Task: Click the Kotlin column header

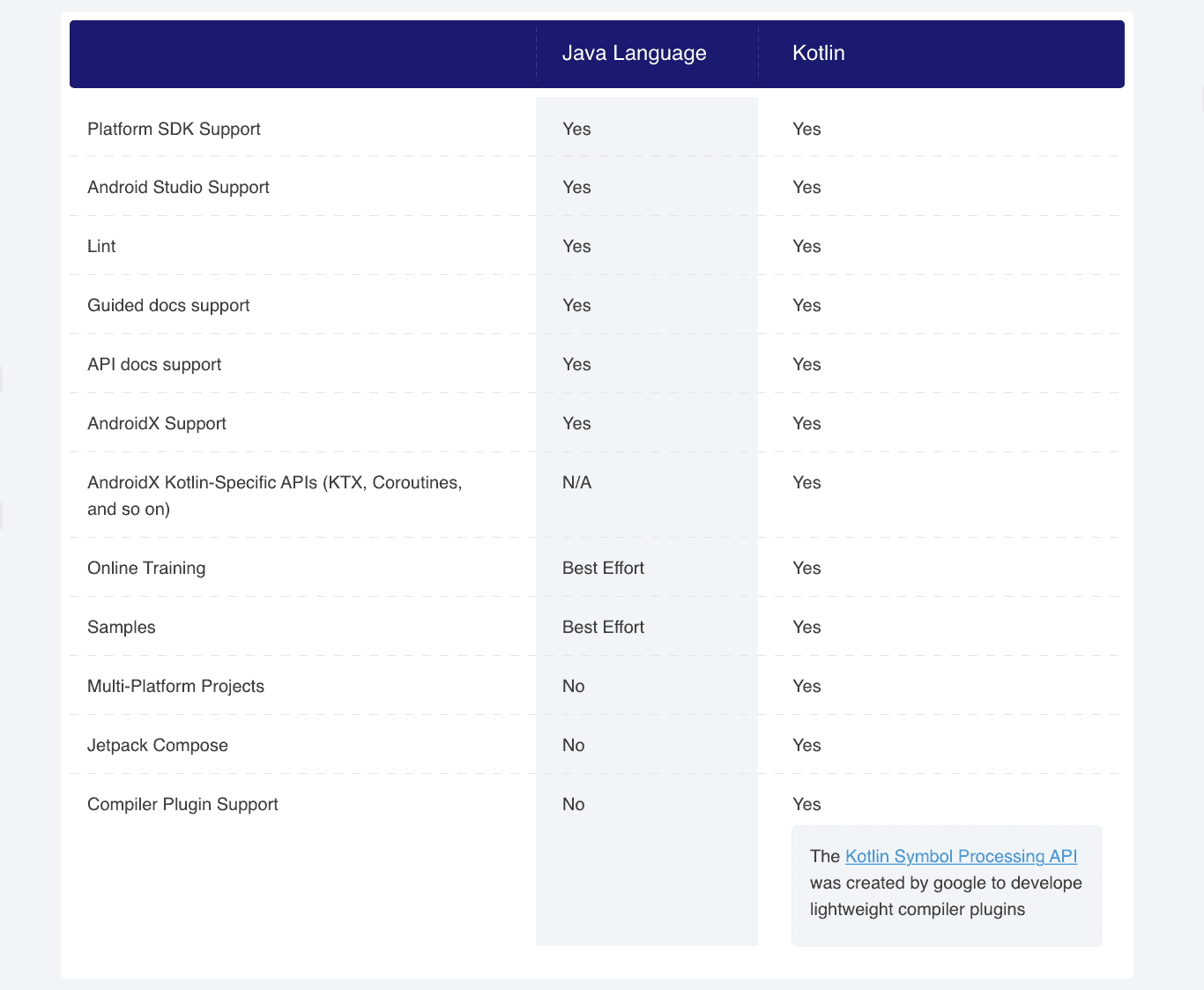Action: 819,53
